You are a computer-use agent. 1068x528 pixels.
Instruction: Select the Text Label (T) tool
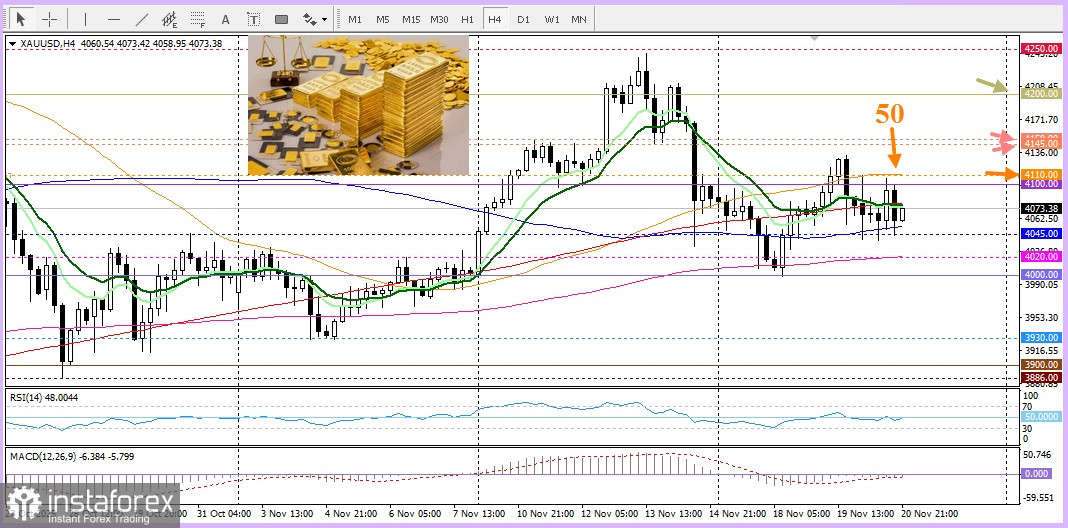click(253, 19)
